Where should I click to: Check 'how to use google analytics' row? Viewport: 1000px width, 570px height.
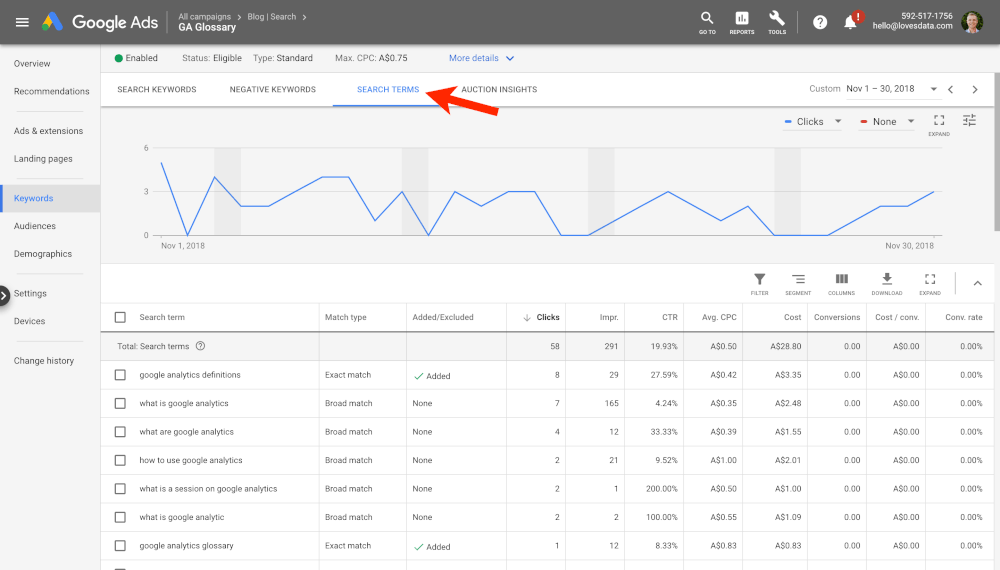[120, 460]
